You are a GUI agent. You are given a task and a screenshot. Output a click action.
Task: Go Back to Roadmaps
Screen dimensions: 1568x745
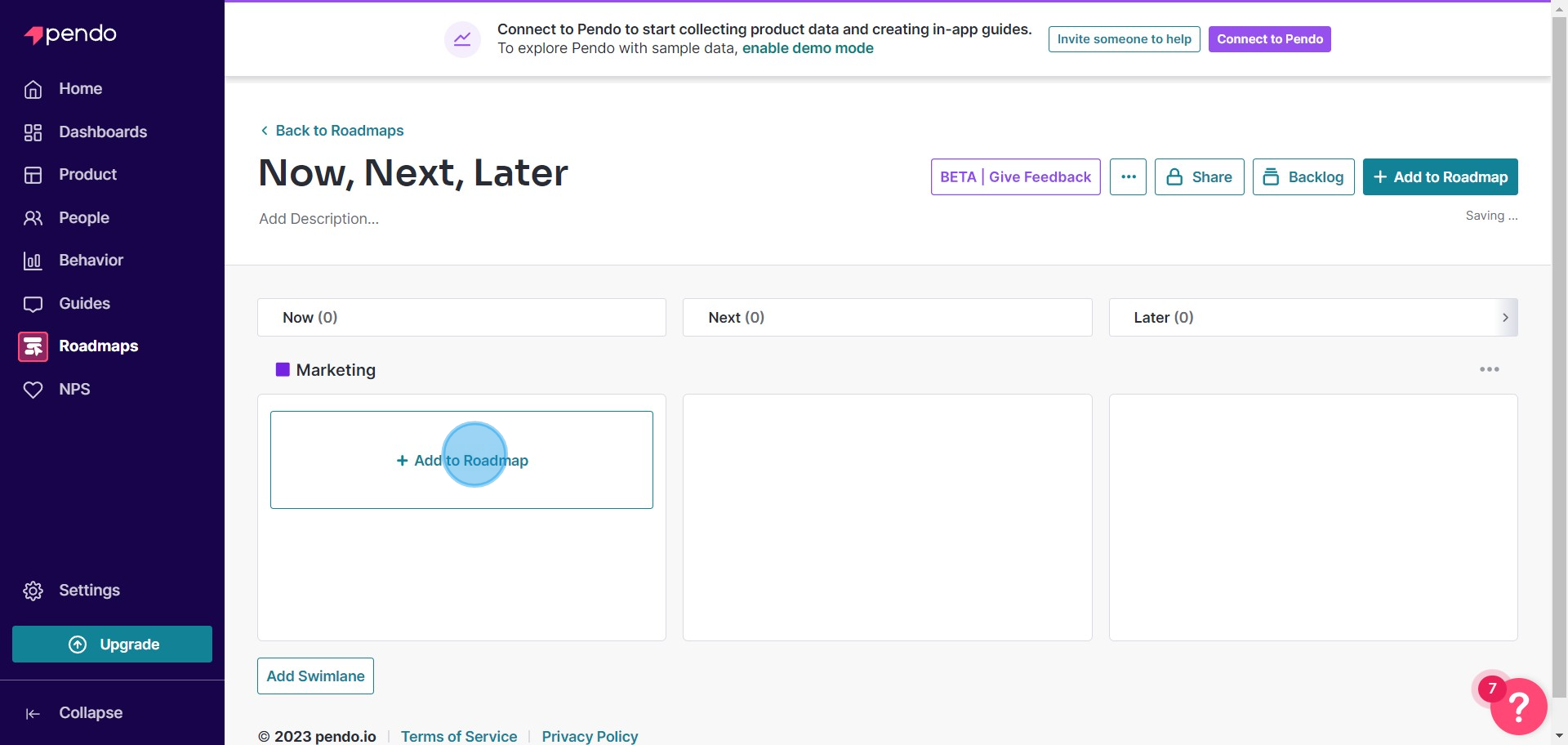(332, 131)
